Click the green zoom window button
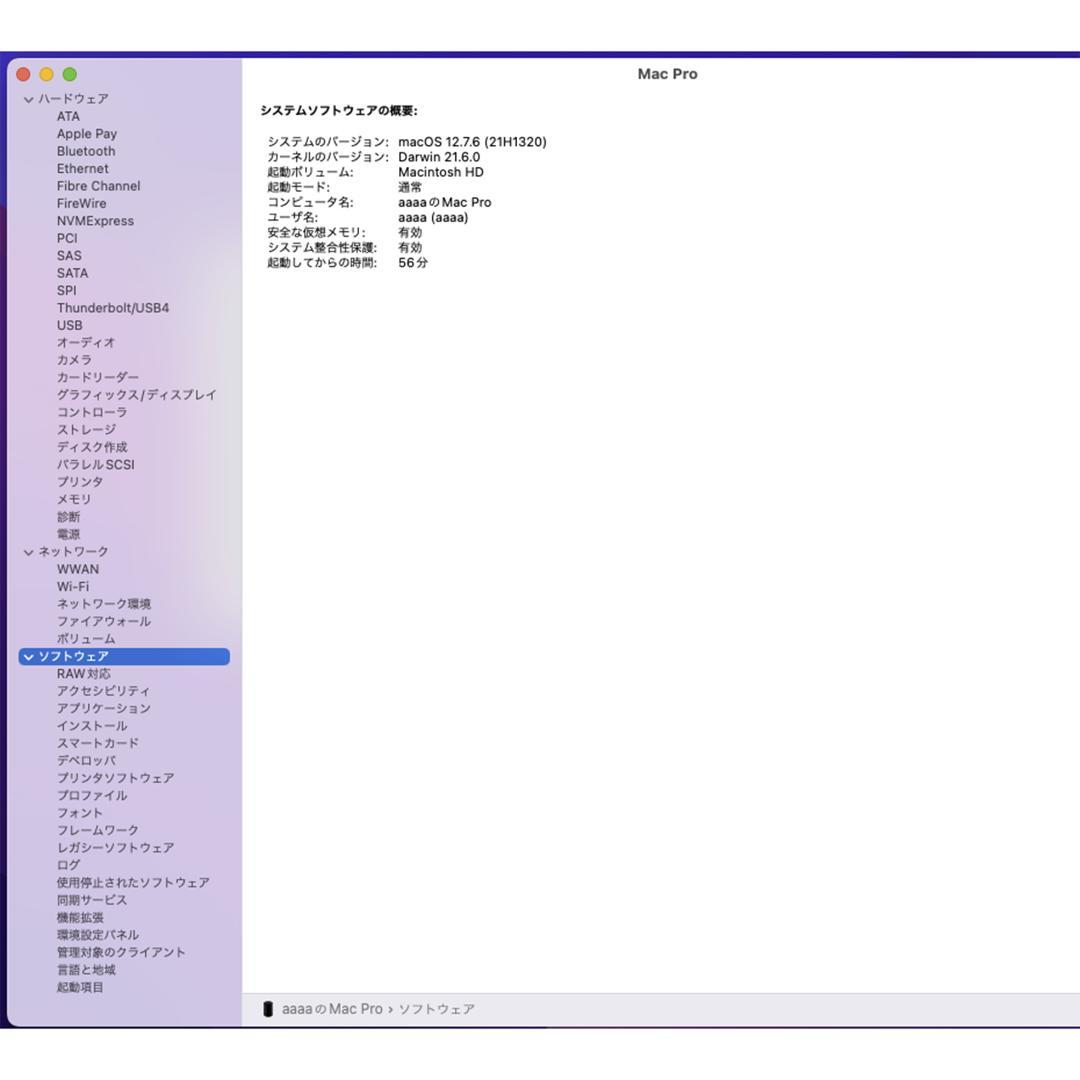The image size is (1080, 1080). coord(70,74)
